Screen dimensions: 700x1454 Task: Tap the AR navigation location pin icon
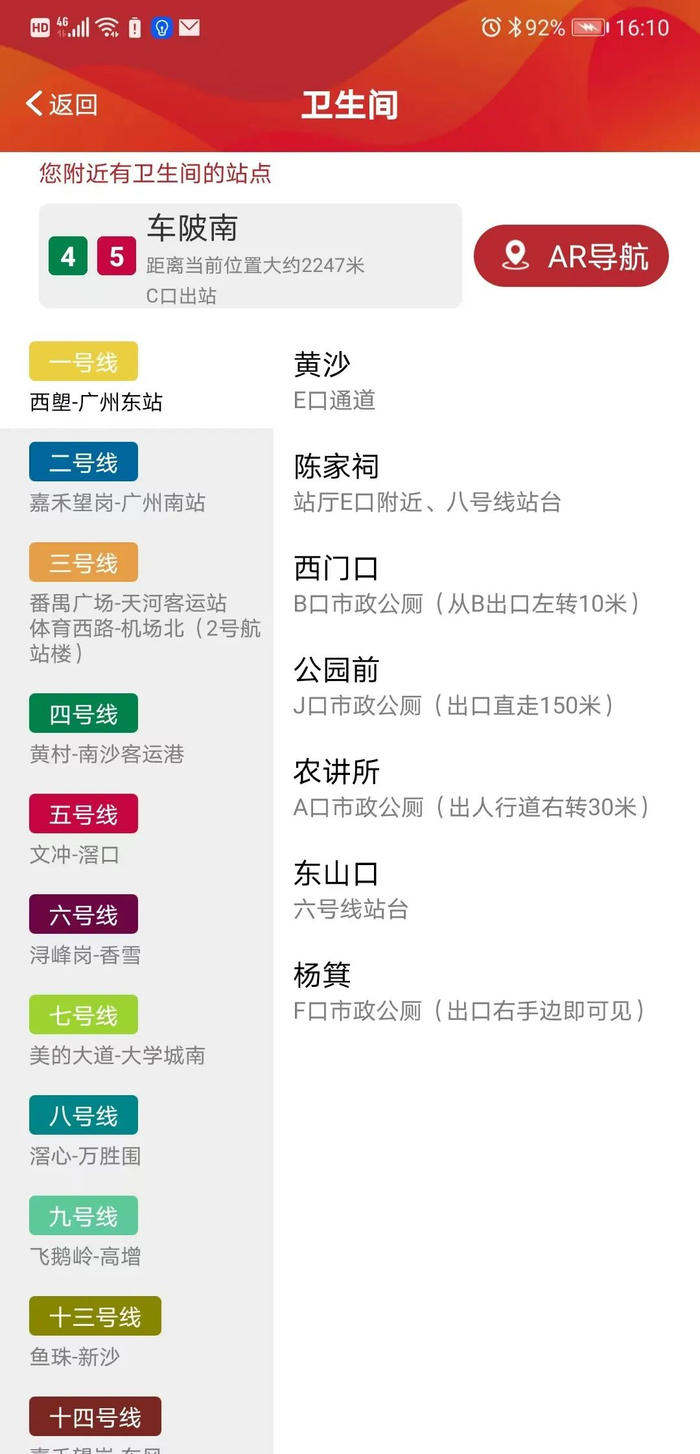[x=516, y=256]
